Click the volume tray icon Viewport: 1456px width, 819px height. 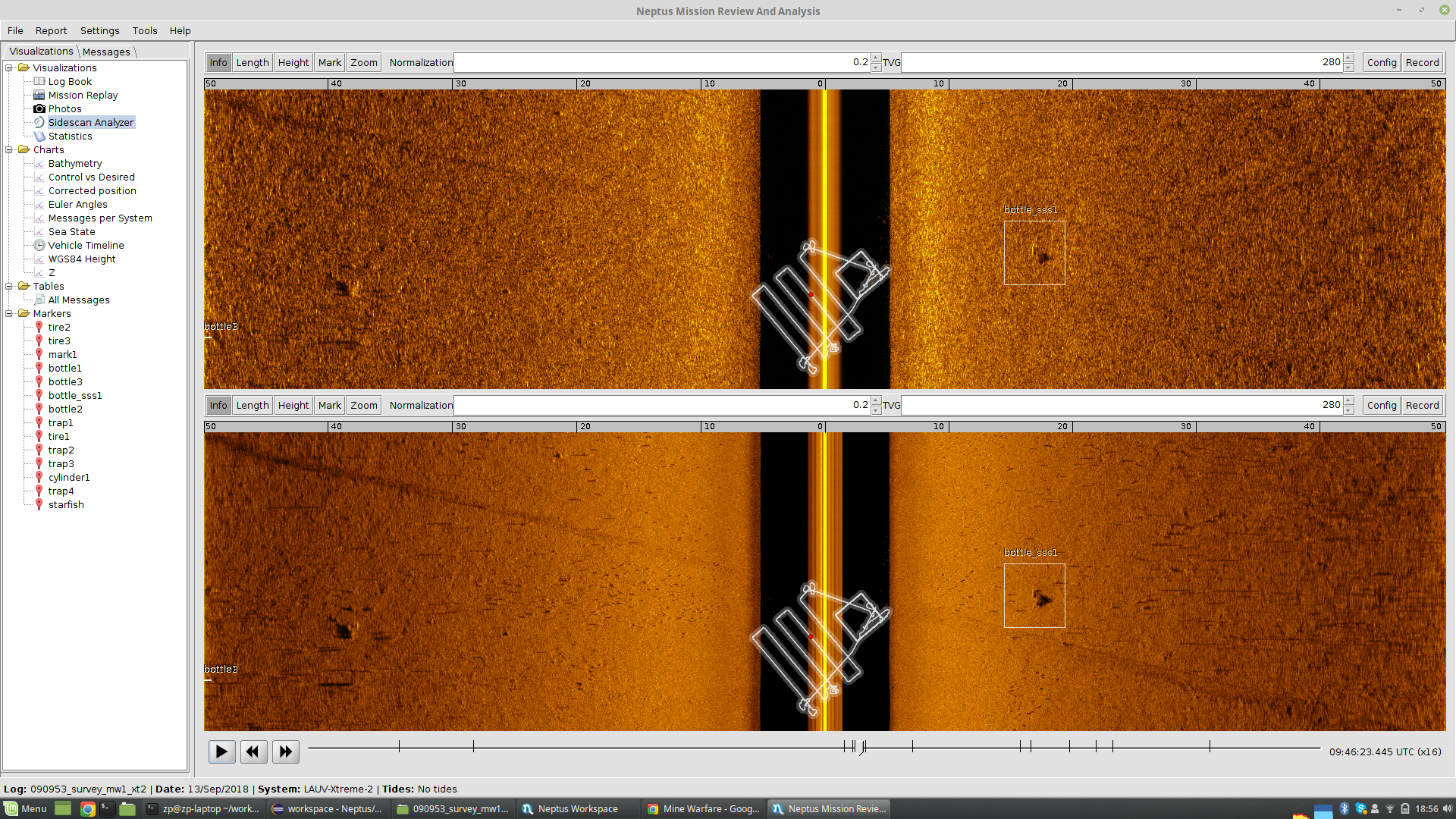pos(1447,809)
